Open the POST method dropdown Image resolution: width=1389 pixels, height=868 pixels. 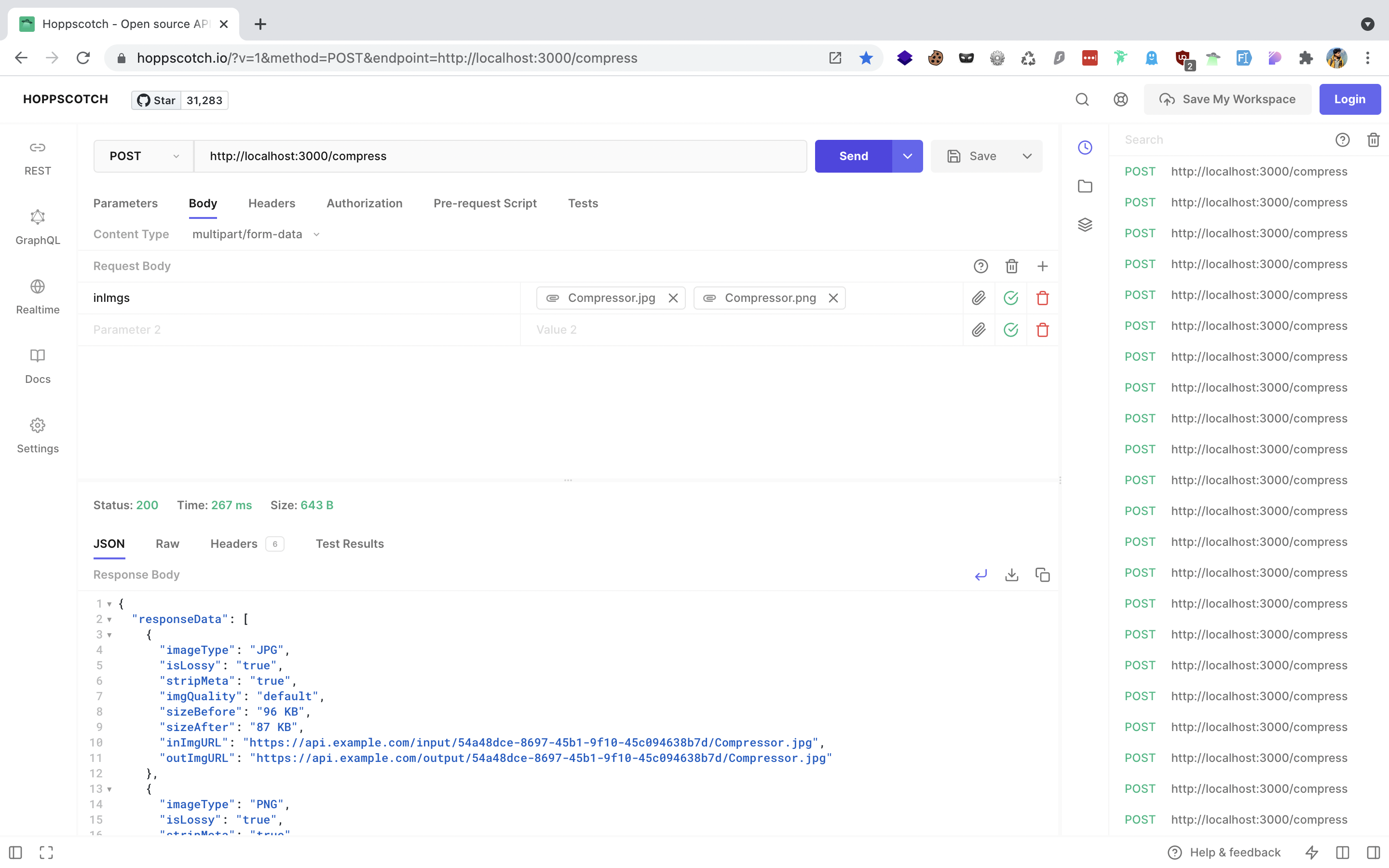tap(144, 156)
